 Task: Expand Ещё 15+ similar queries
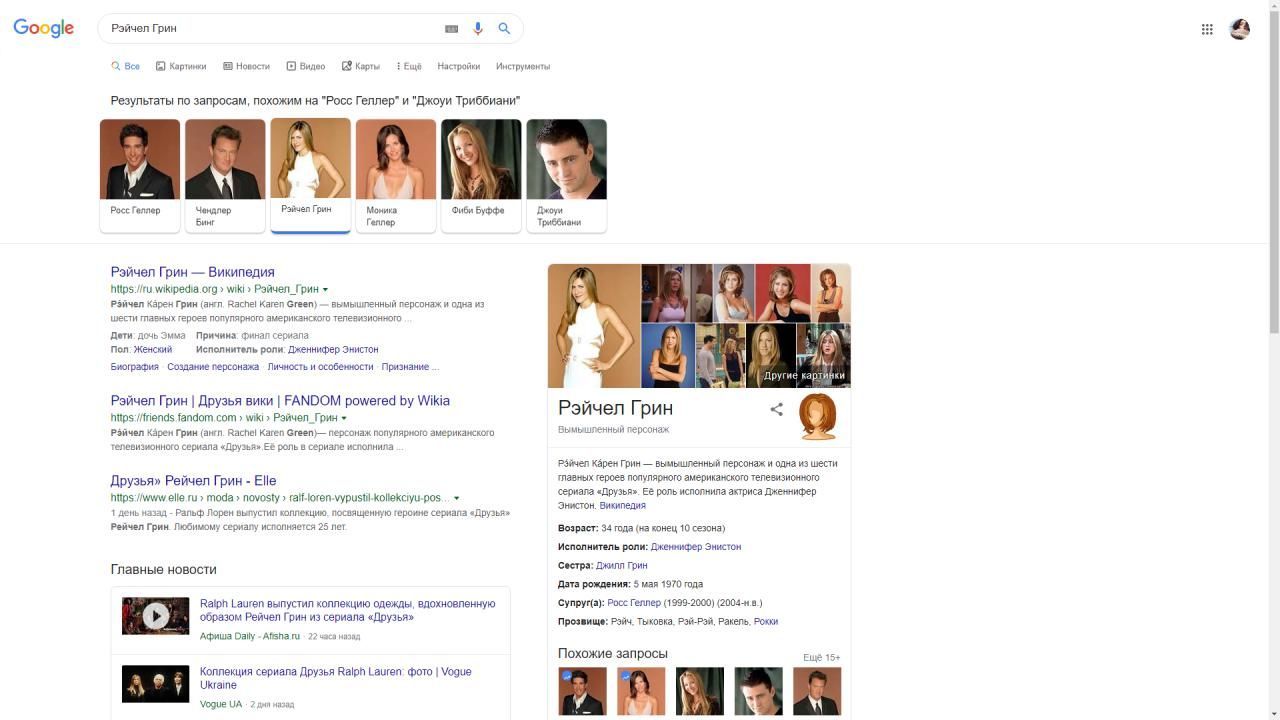821,658
